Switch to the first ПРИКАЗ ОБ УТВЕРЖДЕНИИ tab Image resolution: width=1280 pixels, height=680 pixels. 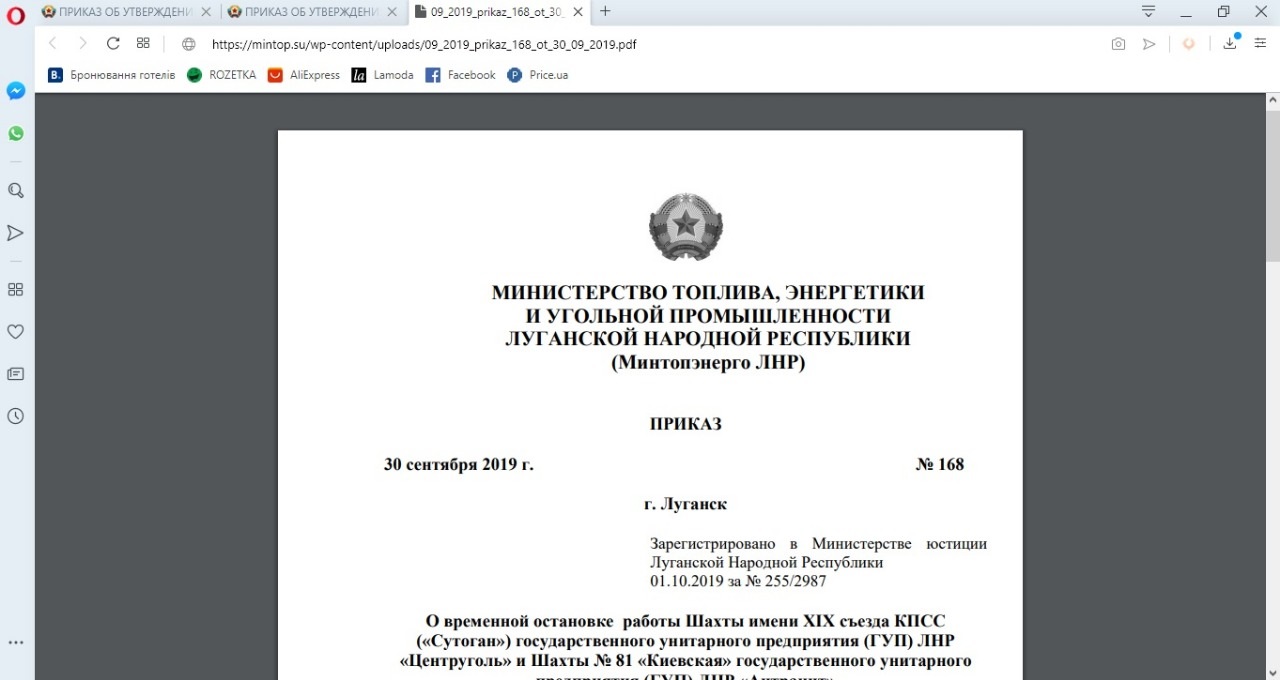pos(126,12)
